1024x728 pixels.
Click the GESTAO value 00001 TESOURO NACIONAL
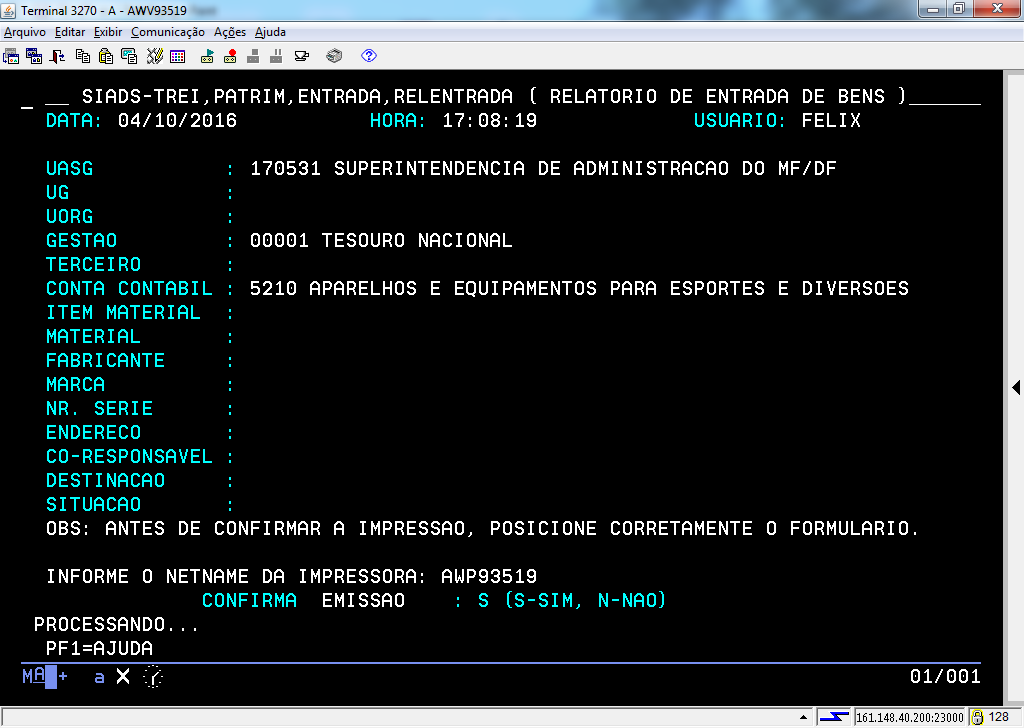coord(381,240)
